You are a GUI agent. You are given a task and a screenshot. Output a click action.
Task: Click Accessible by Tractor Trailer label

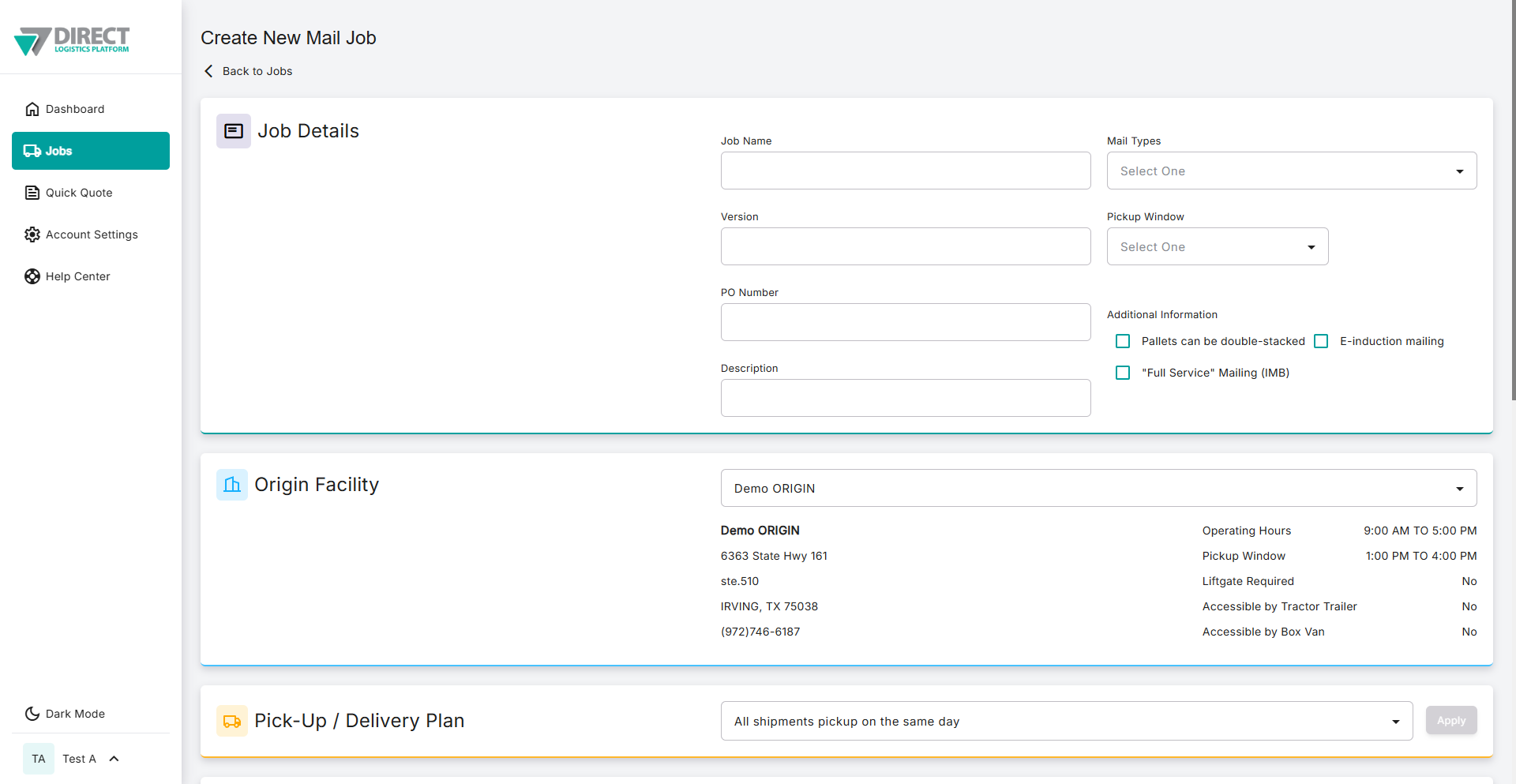pyautogui.click(x=1280, y=606)
